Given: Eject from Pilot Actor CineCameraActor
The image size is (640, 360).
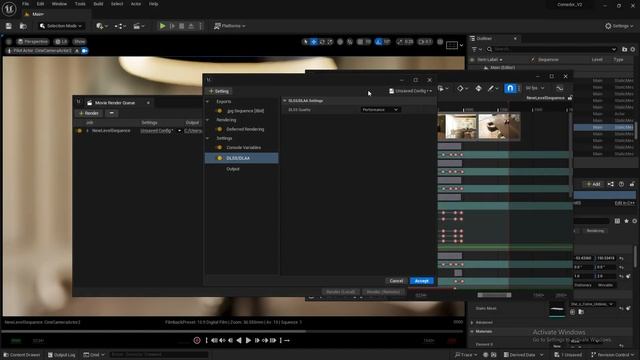Looking at the screenshot, I should [x=77, y=51].
